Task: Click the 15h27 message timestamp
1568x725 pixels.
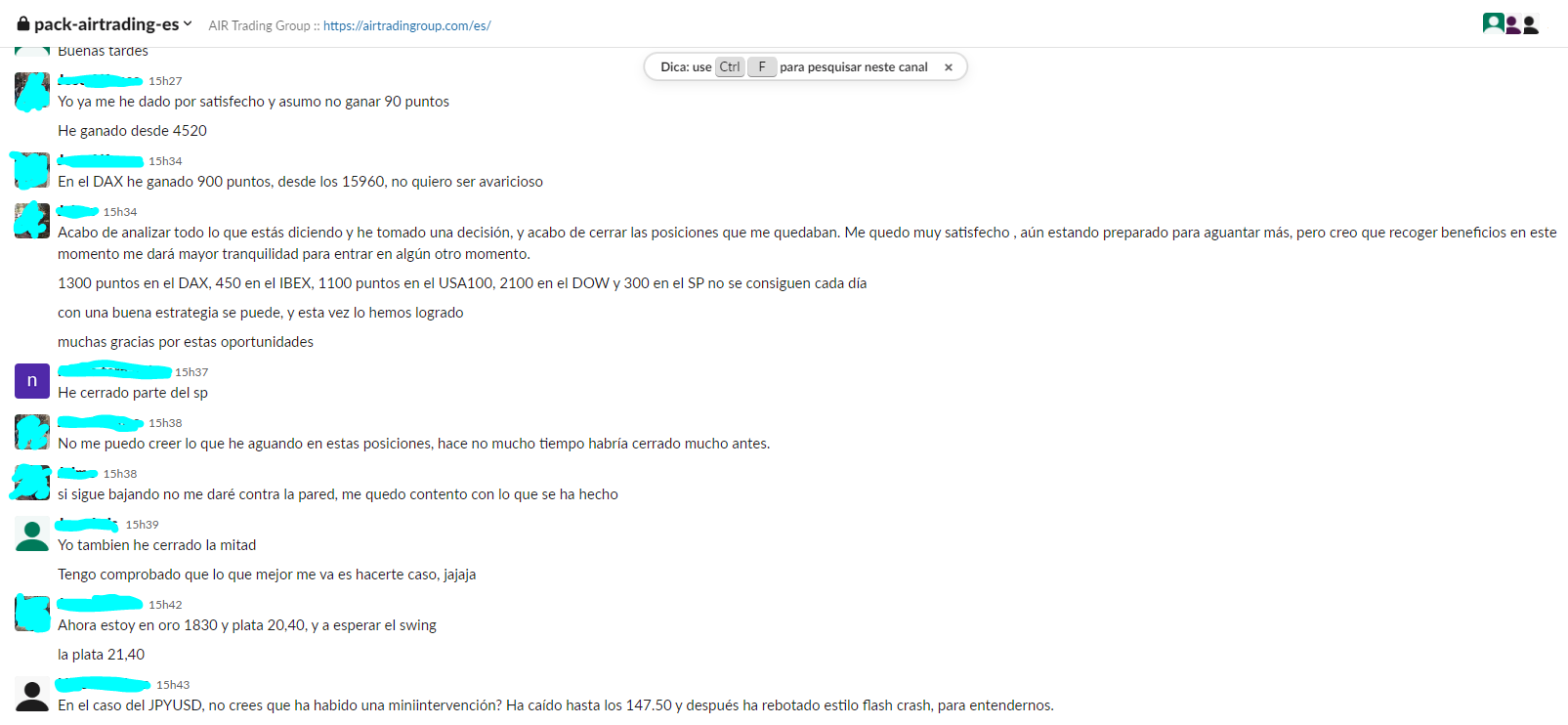Action: coord(165,81)
